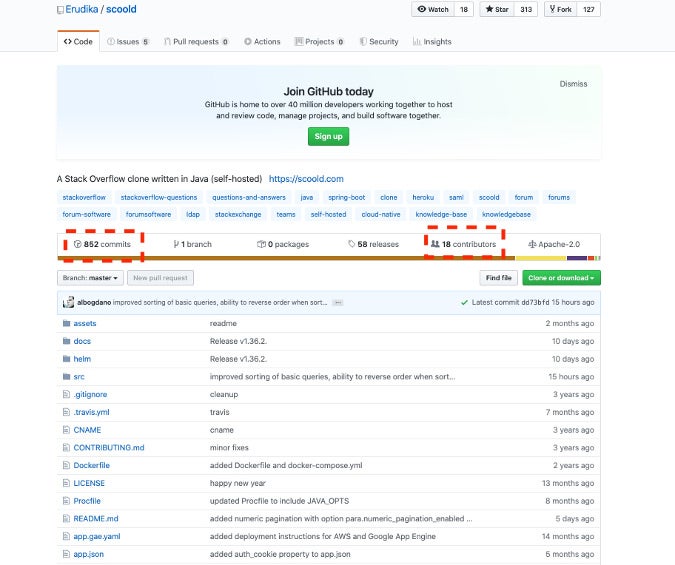Open the watchers count 18

coord(464,9)
